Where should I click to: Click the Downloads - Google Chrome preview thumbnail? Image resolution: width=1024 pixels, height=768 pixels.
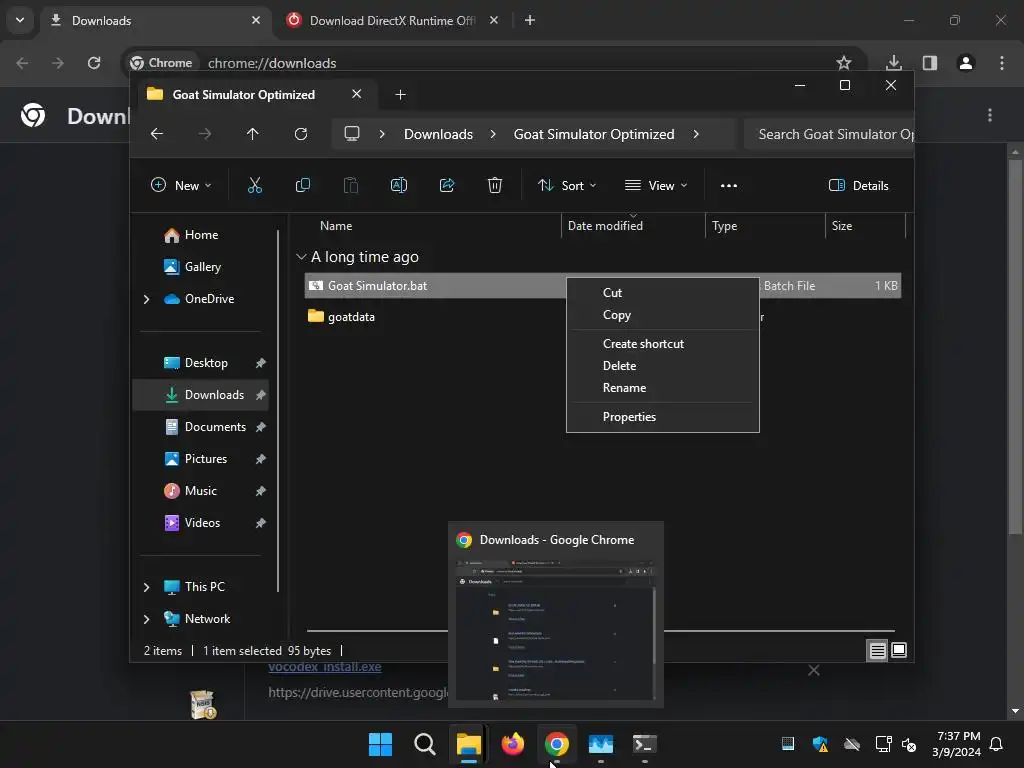point(556,630)
